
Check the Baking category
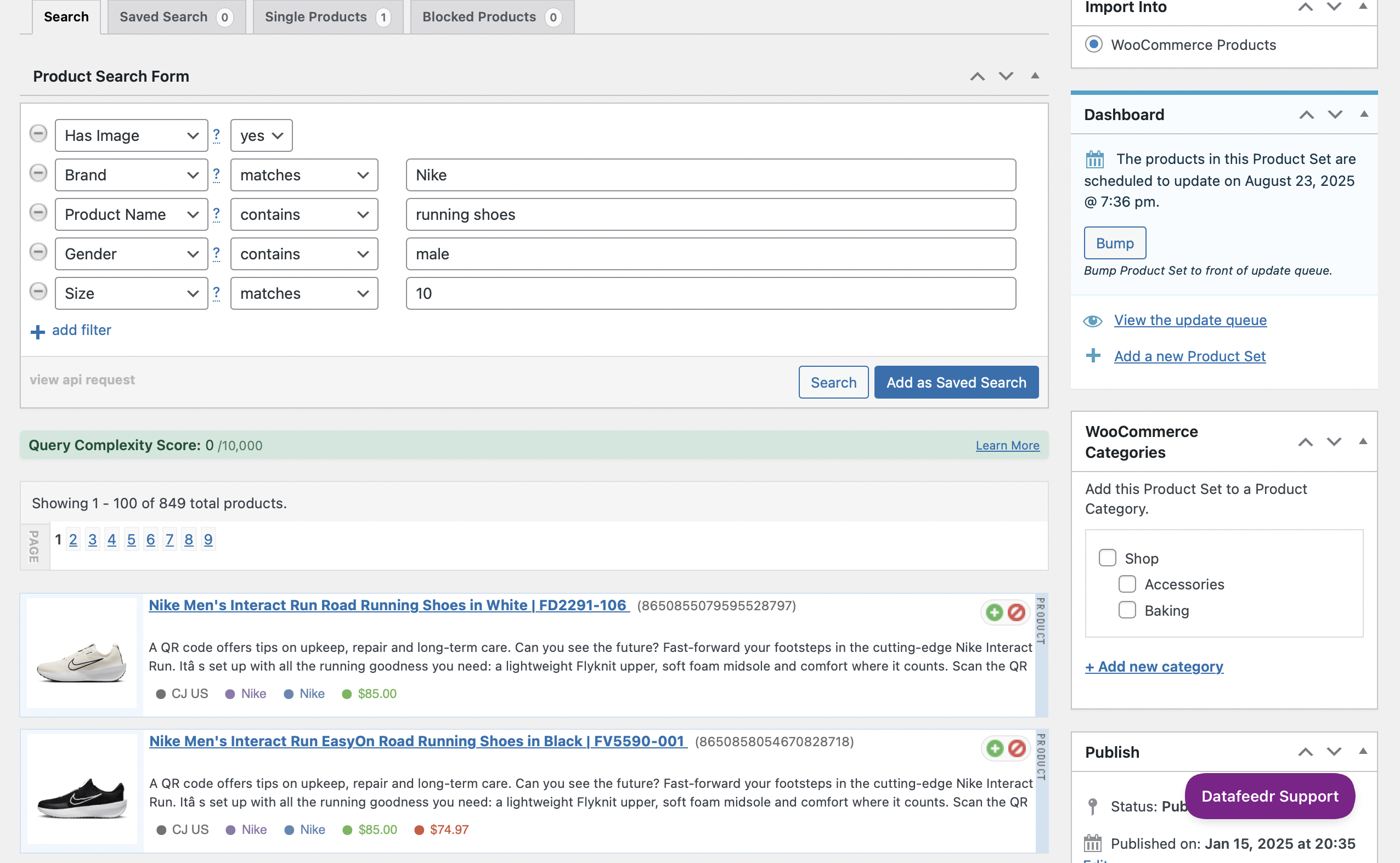[x=1127, y=610]
